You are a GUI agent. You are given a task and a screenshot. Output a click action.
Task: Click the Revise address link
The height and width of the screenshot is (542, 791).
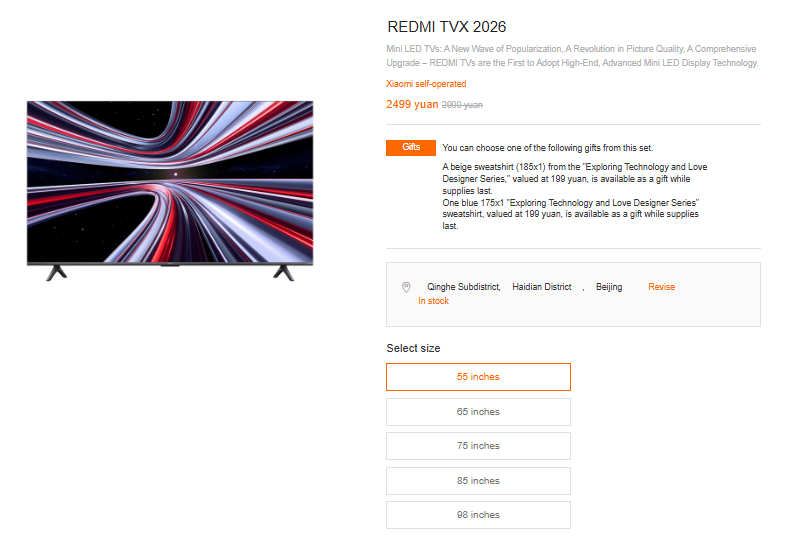[661, 287]
